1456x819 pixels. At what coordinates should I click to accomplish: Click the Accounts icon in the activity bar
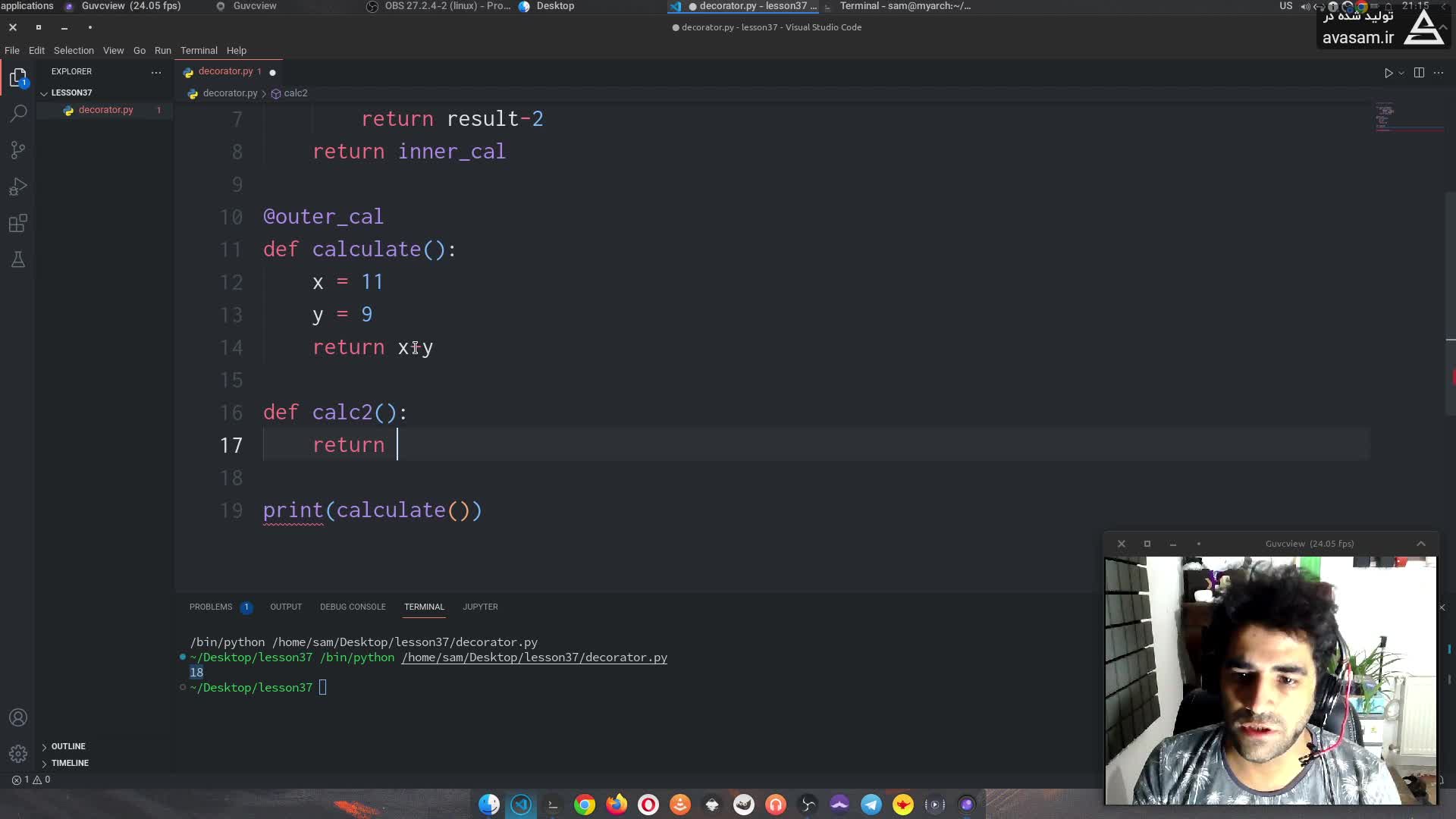pyautogui.click(x=18, y=717)
